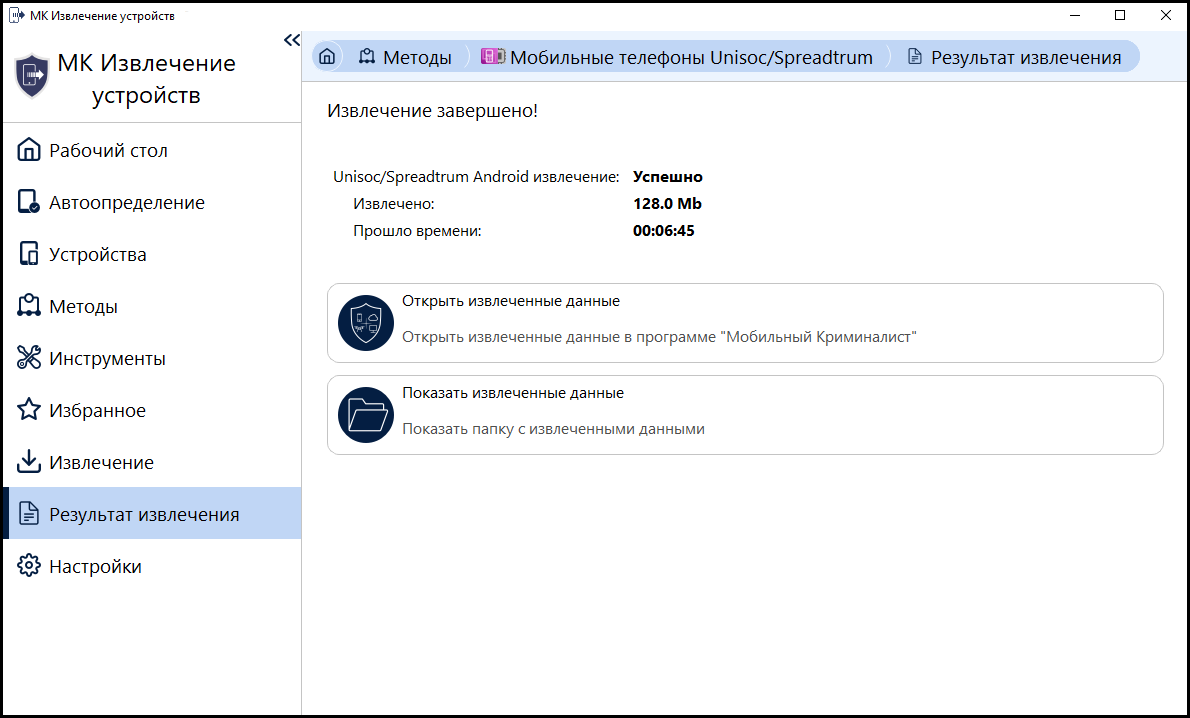Maximize the application window

pos(1119,15)
